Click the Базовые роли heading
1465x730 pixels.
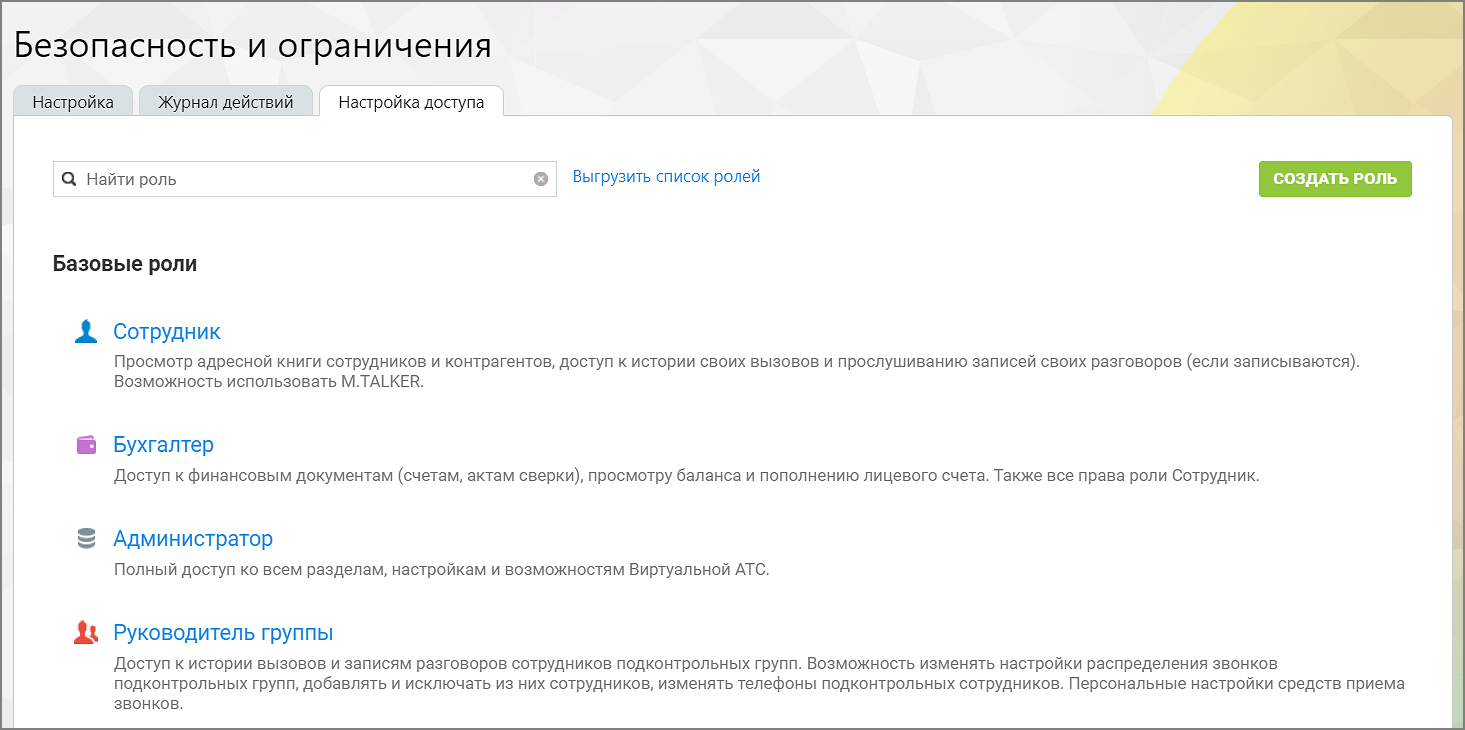(x=125, y=264)
